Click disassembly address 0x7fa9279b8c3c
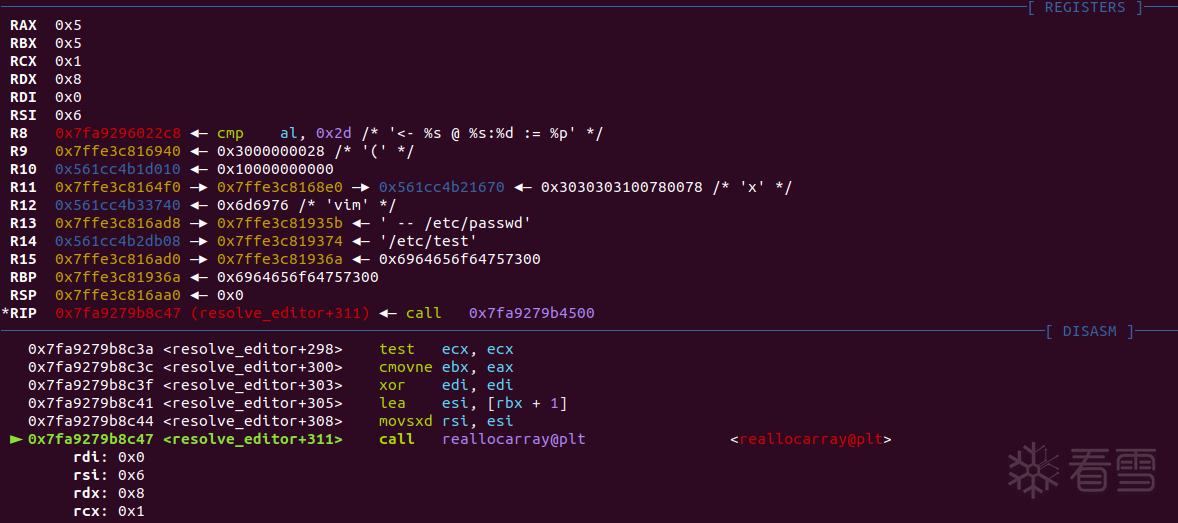The width and height of the screenshot is (1178, 523). click(92, 367)
